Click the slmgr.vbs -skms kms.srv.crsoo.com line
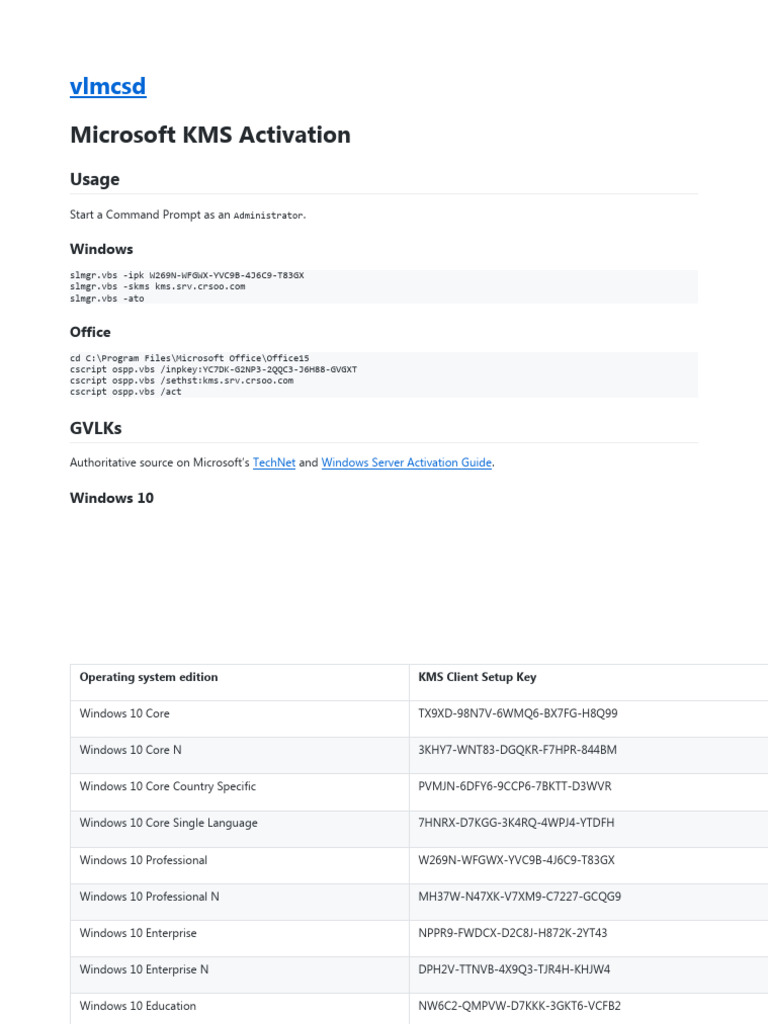Image resolution: width=768 pixels, height=1024 pixels. [x=157, y=287]
